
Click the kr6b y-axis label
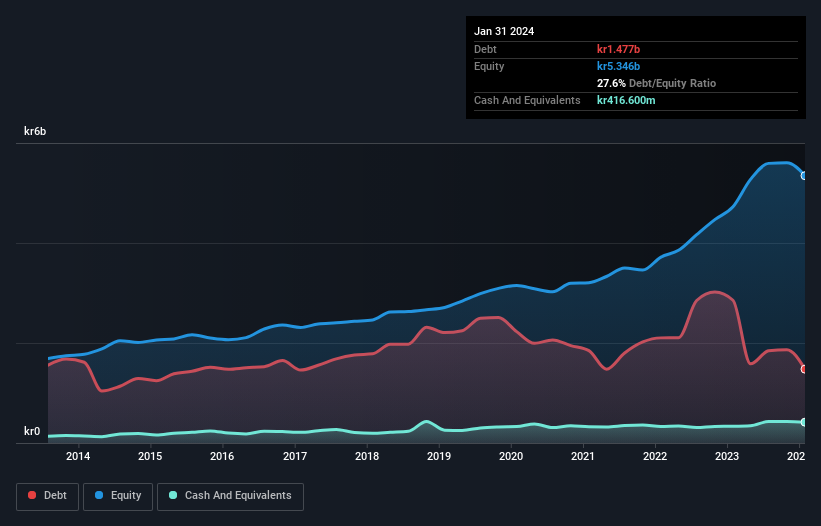click(x=35, y=131)
